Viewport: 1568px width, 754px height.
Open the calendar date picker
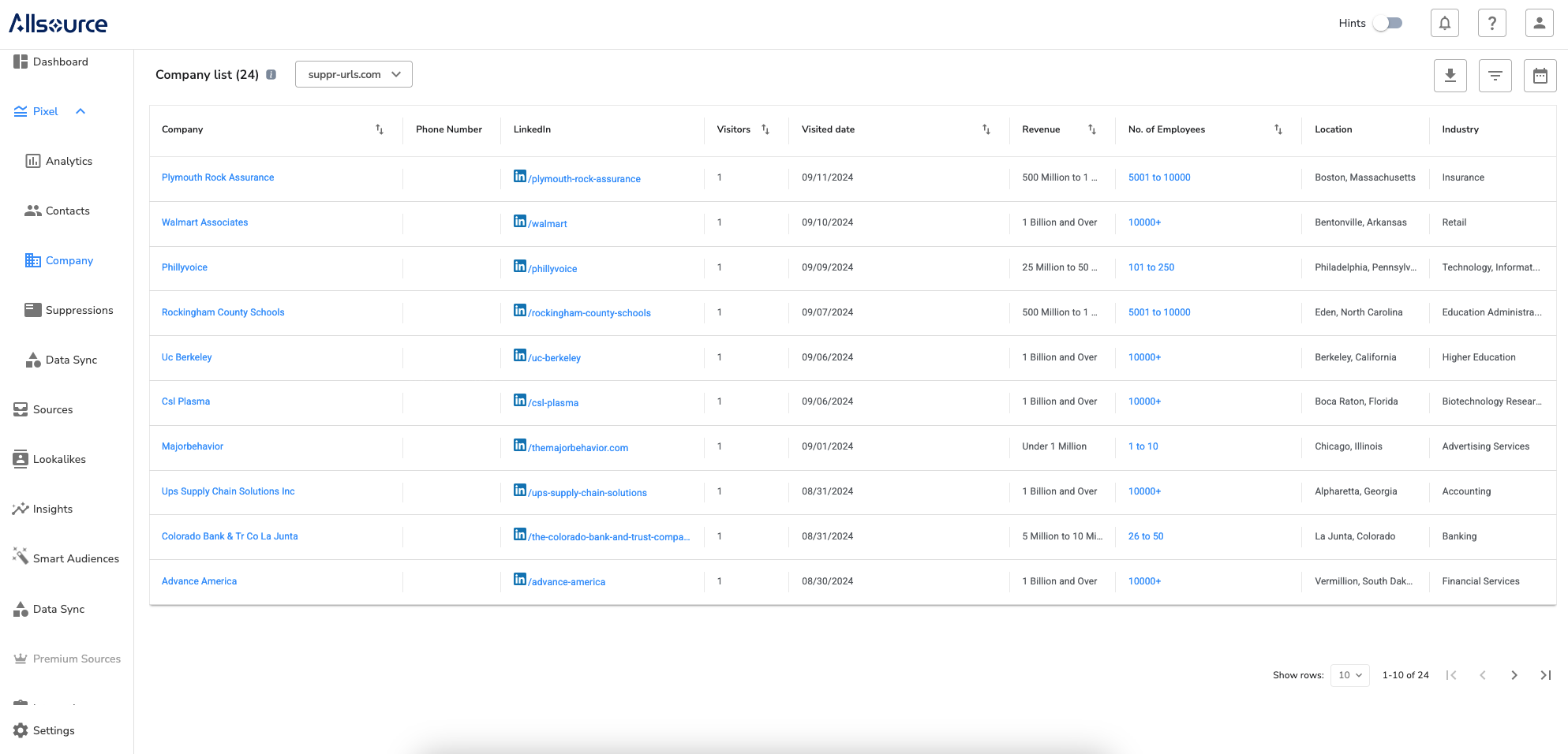tap(1540, 76)
